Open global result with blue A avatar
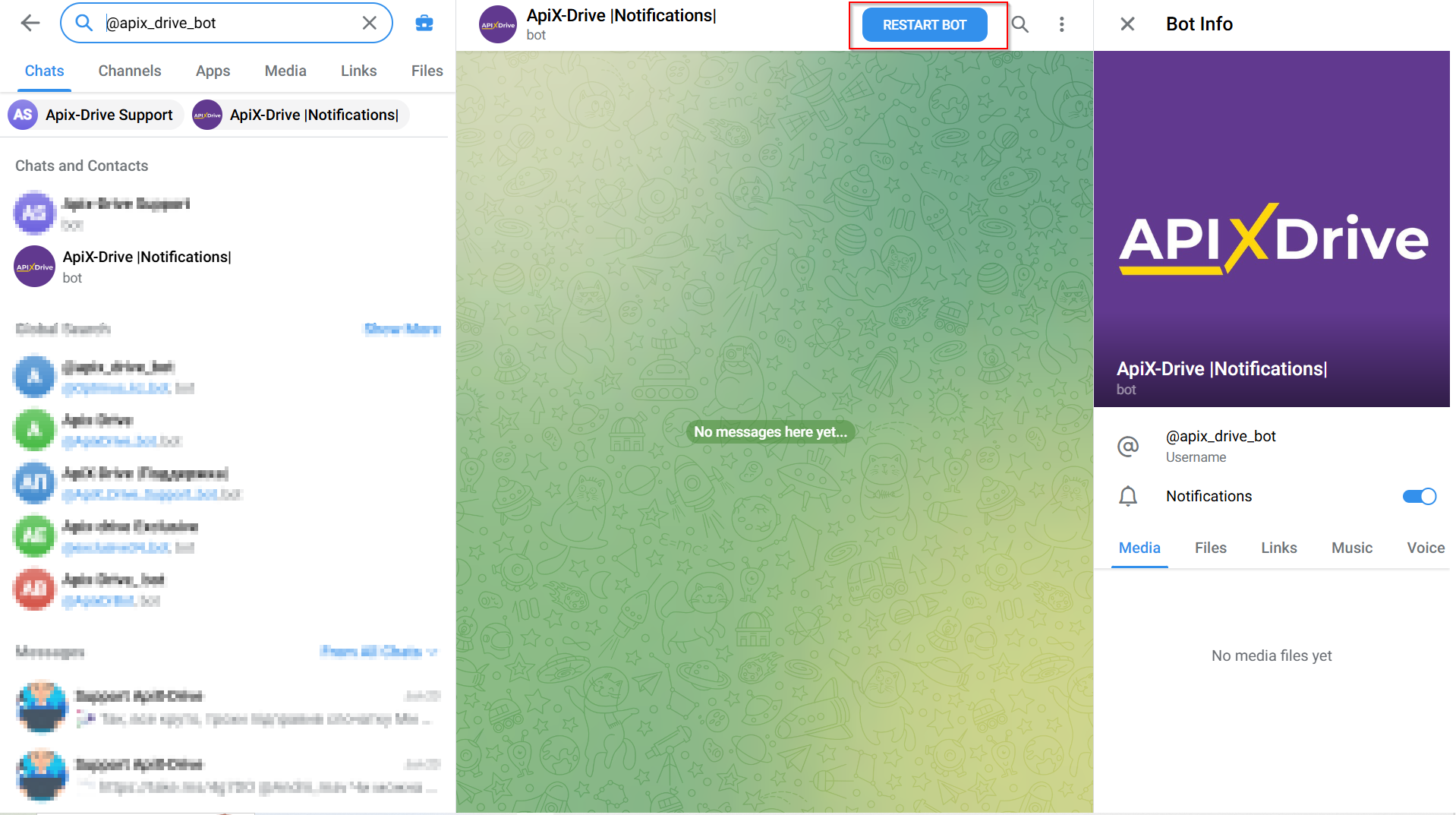 coord(227,377)
